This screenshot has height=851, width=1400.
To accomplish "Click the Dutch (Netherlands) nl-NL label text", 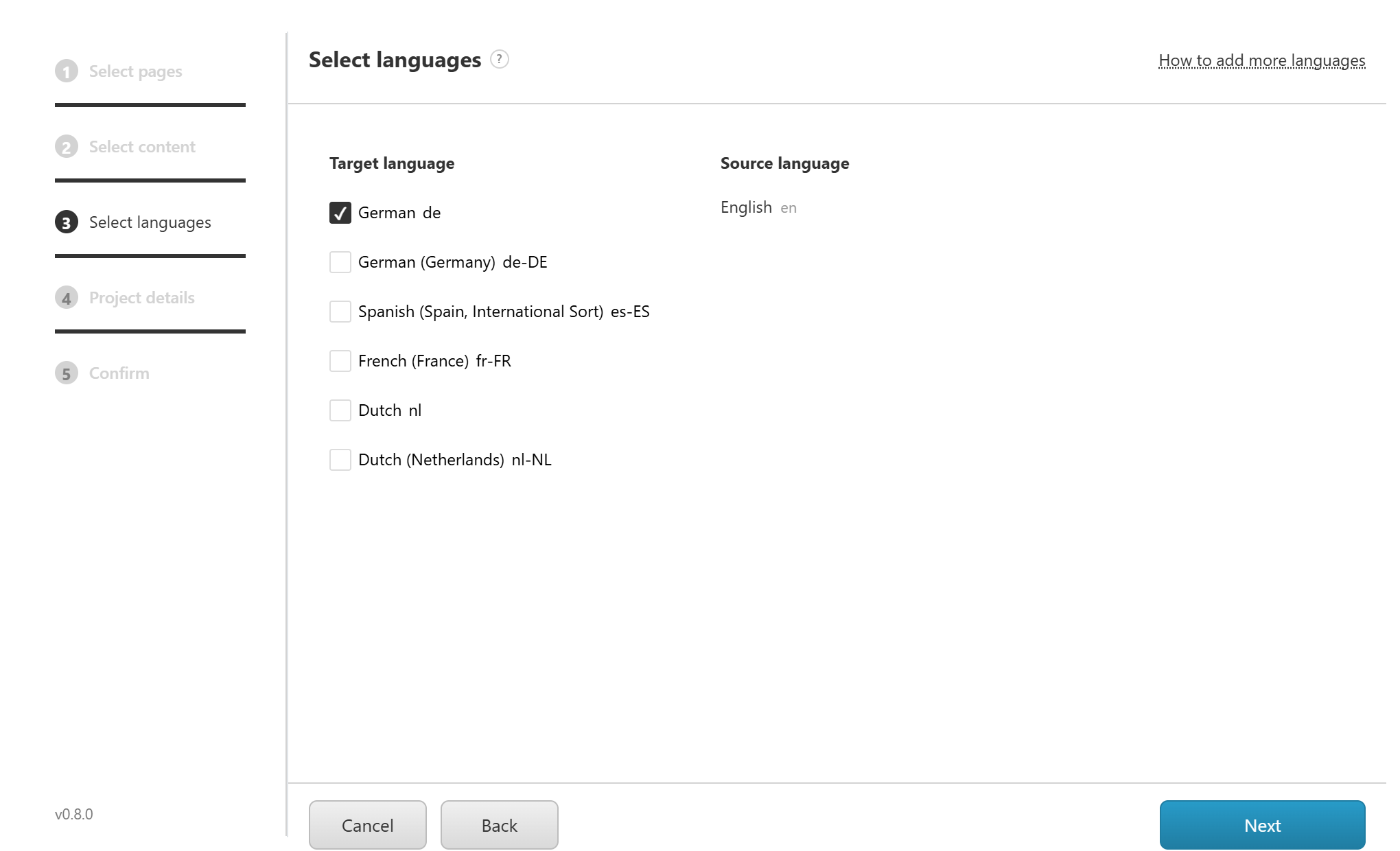I will pyautogui.click(x=455, y=460).
